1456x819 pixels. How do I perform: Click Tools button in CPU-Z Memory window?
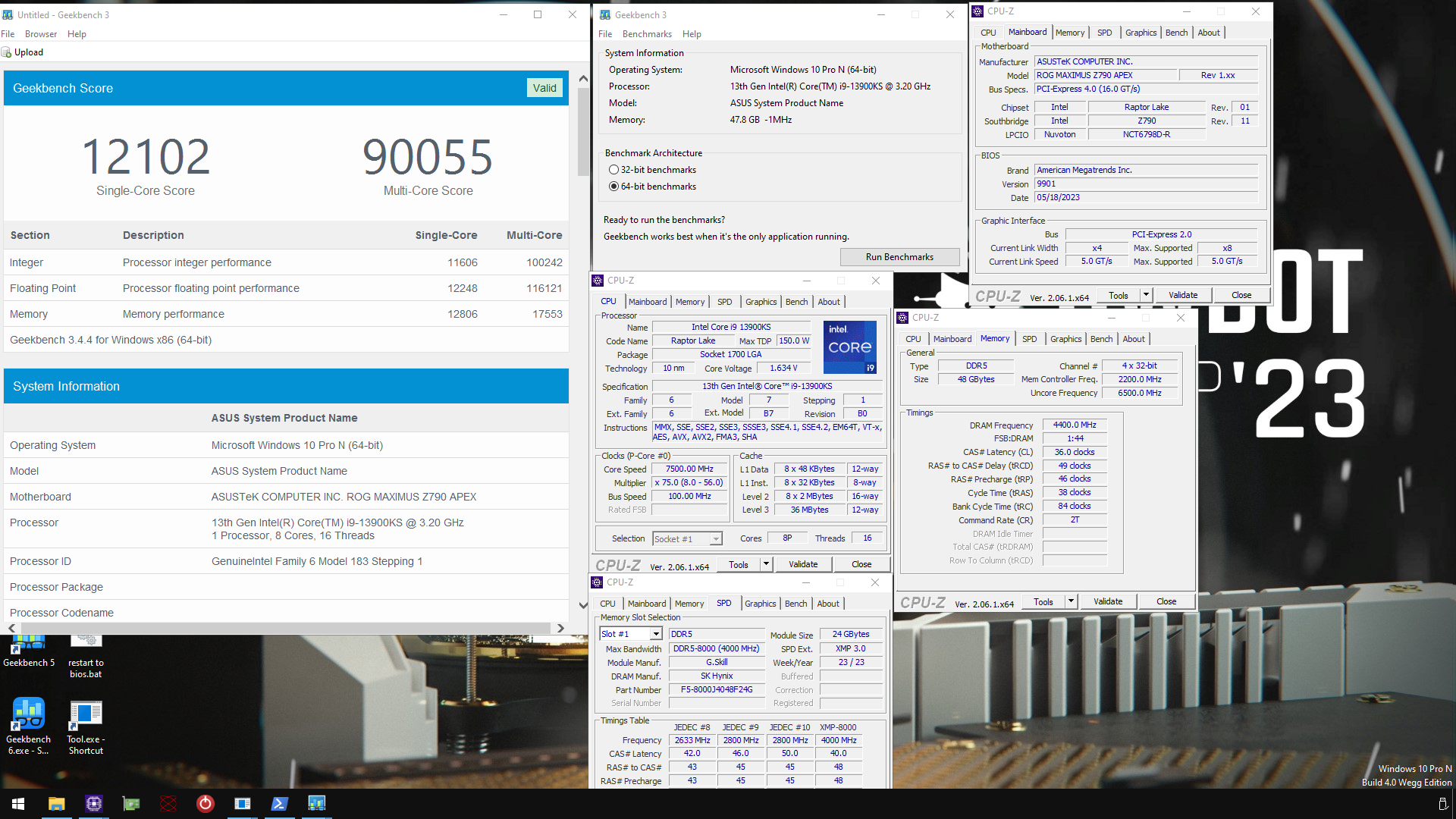[x=1043, y=601]
